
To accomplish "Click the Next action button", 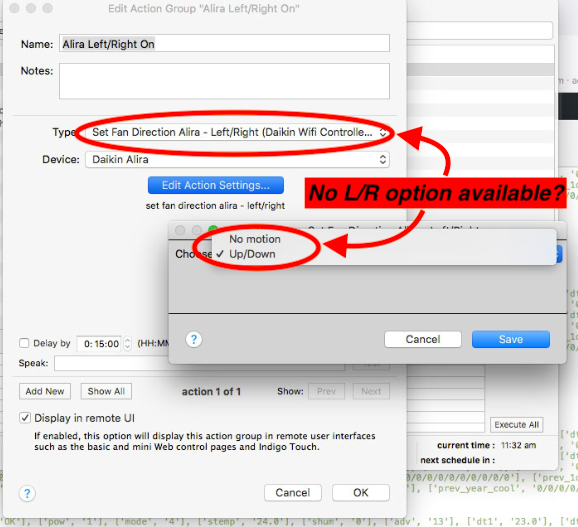I will 371,391.
